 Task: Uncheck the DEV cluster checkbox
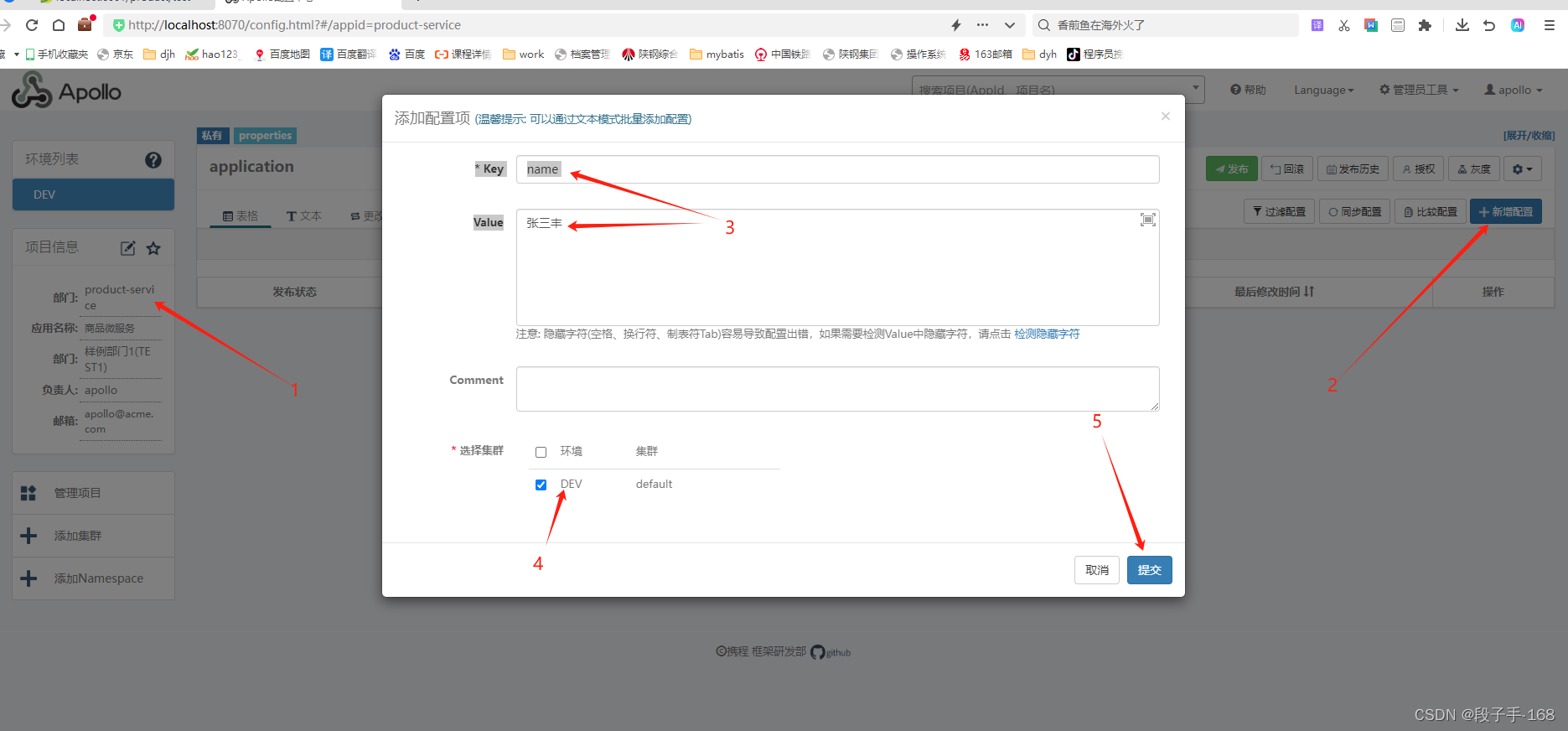click(541, 485)
